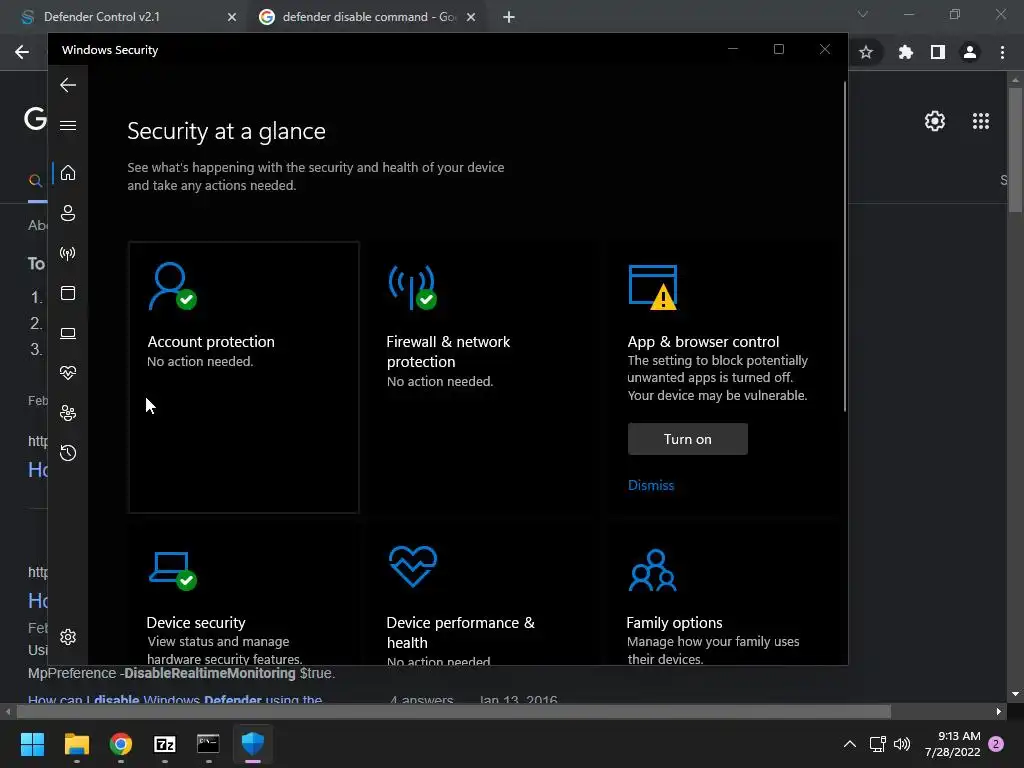Open the taskbar clock showing 9:13 AM

pyautogui.click(x=952, y=744)
